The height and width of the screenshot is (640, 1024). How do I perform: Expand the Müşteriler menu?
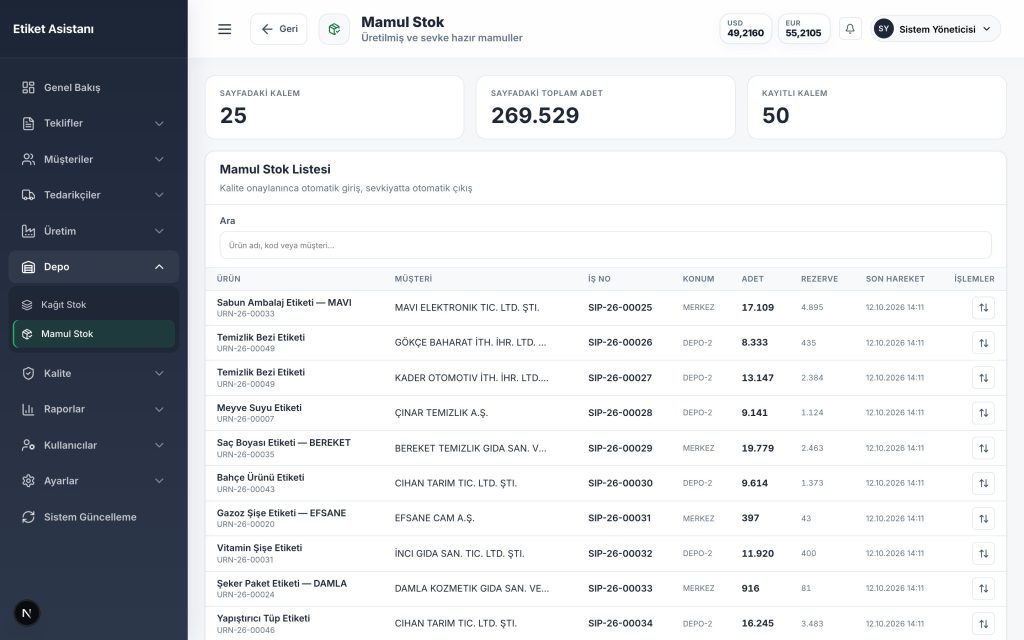pyautogui.click(x=94, y=159)
